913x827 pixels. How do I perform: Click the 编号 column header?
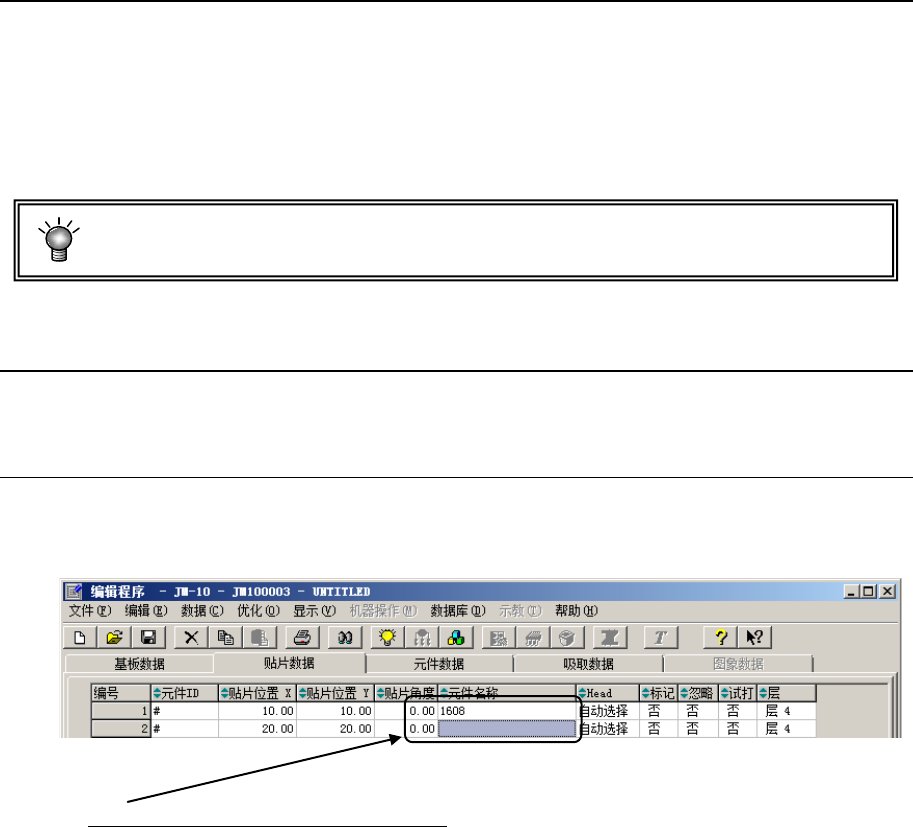[121, 693]
